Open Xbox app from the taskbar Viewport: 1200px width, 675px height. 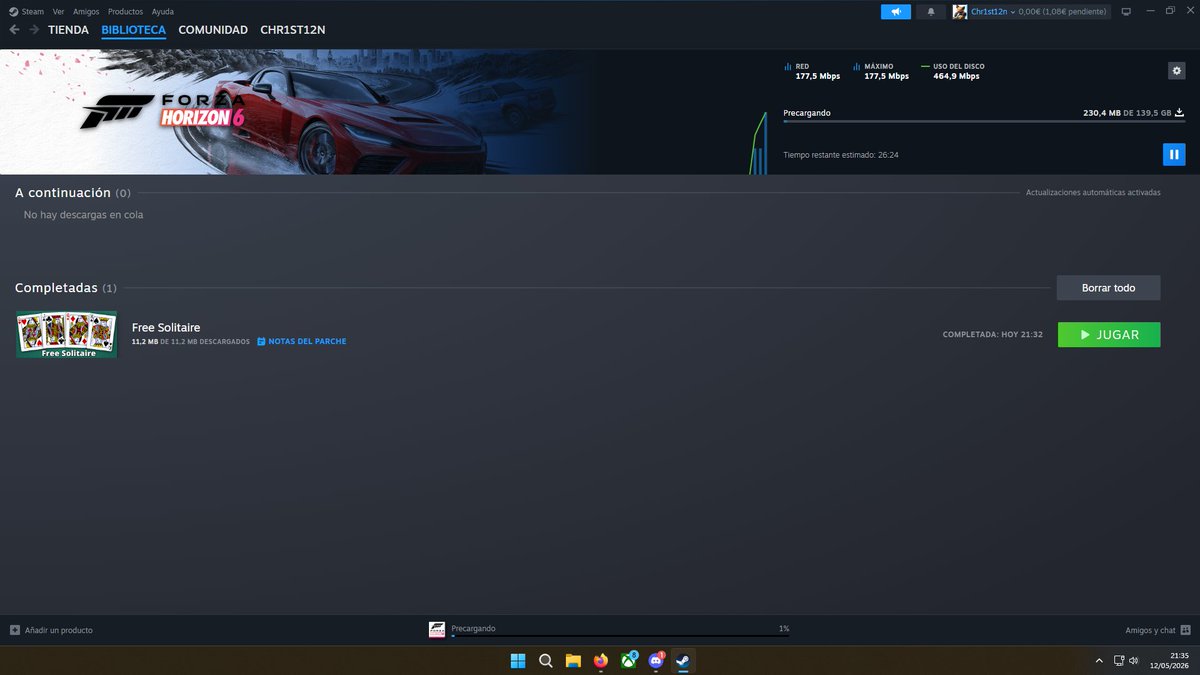(x=628, y=660)
